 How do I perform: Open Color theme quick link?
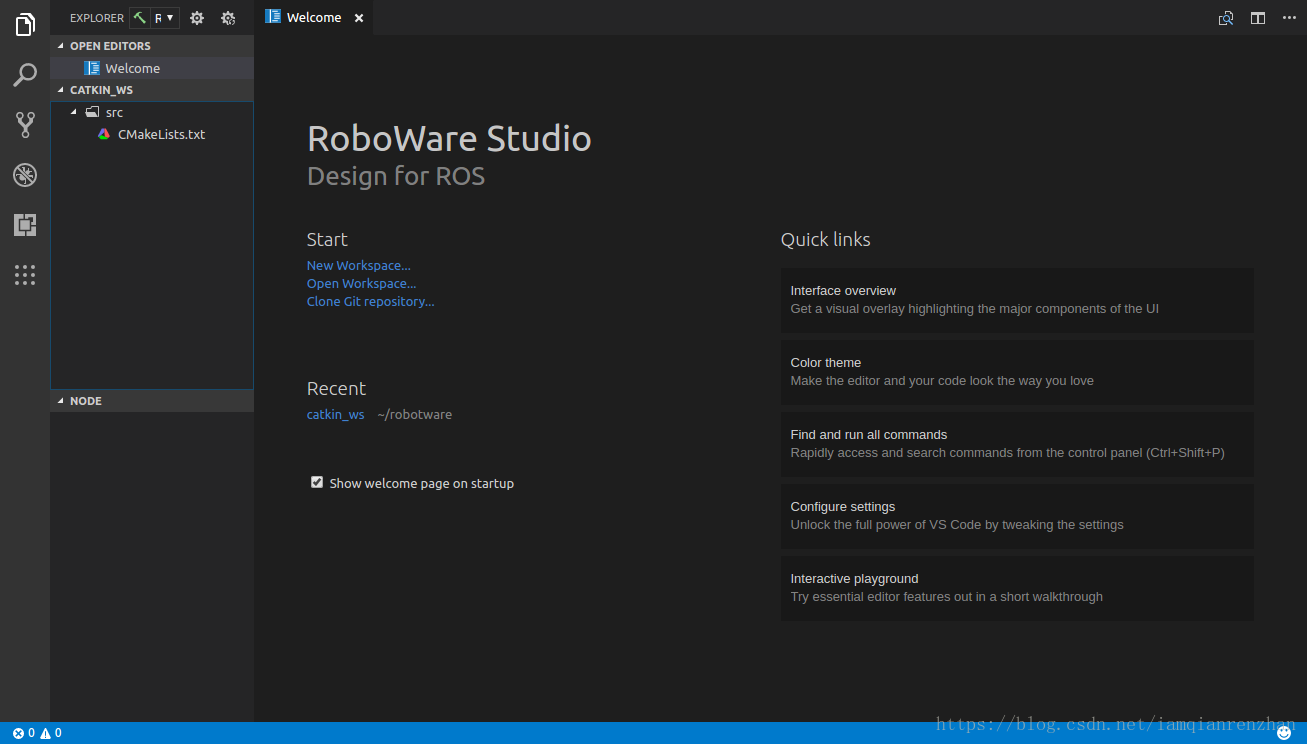[x=1017, y=372]
